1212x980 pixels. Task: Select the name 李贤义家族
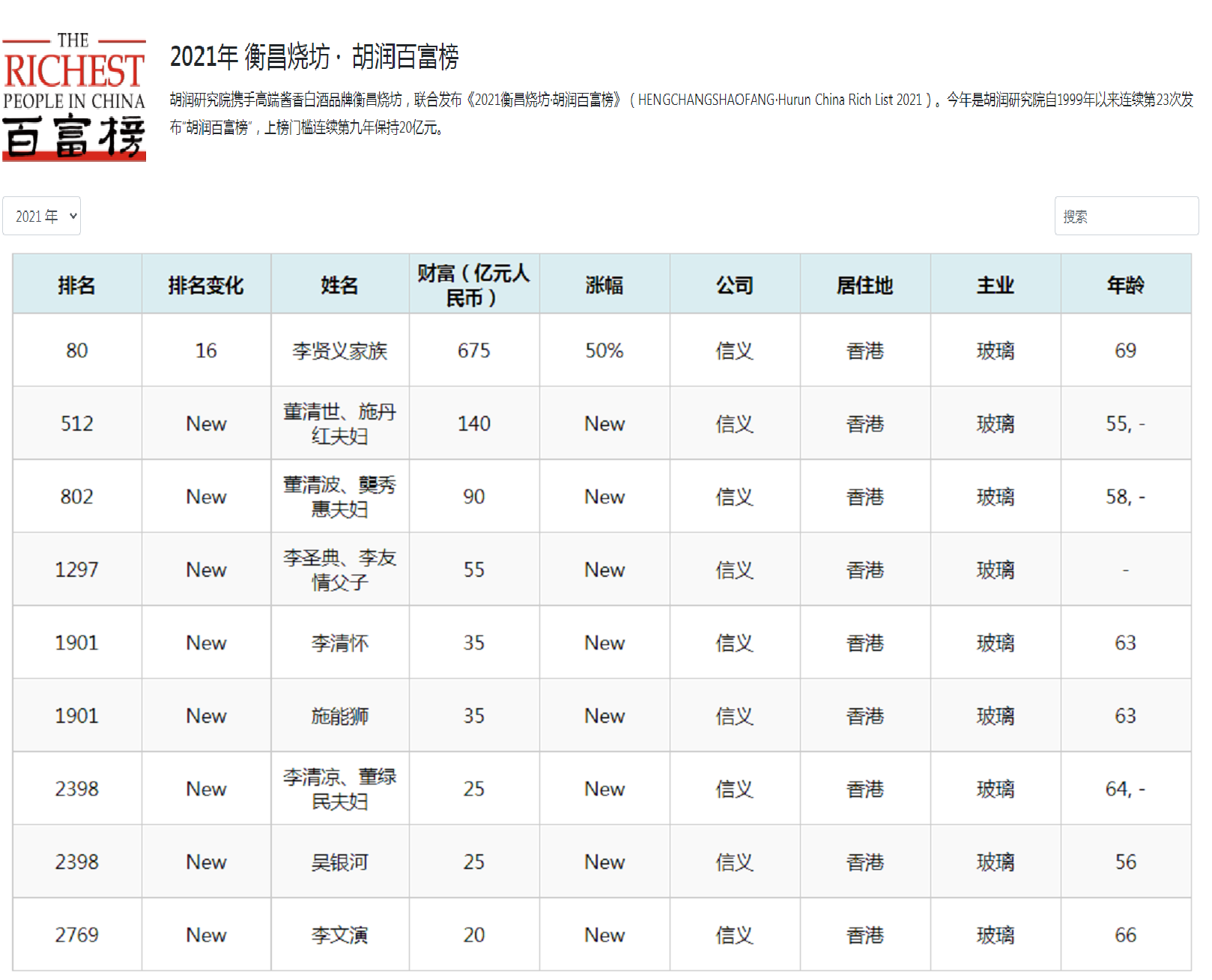point(340,351)
